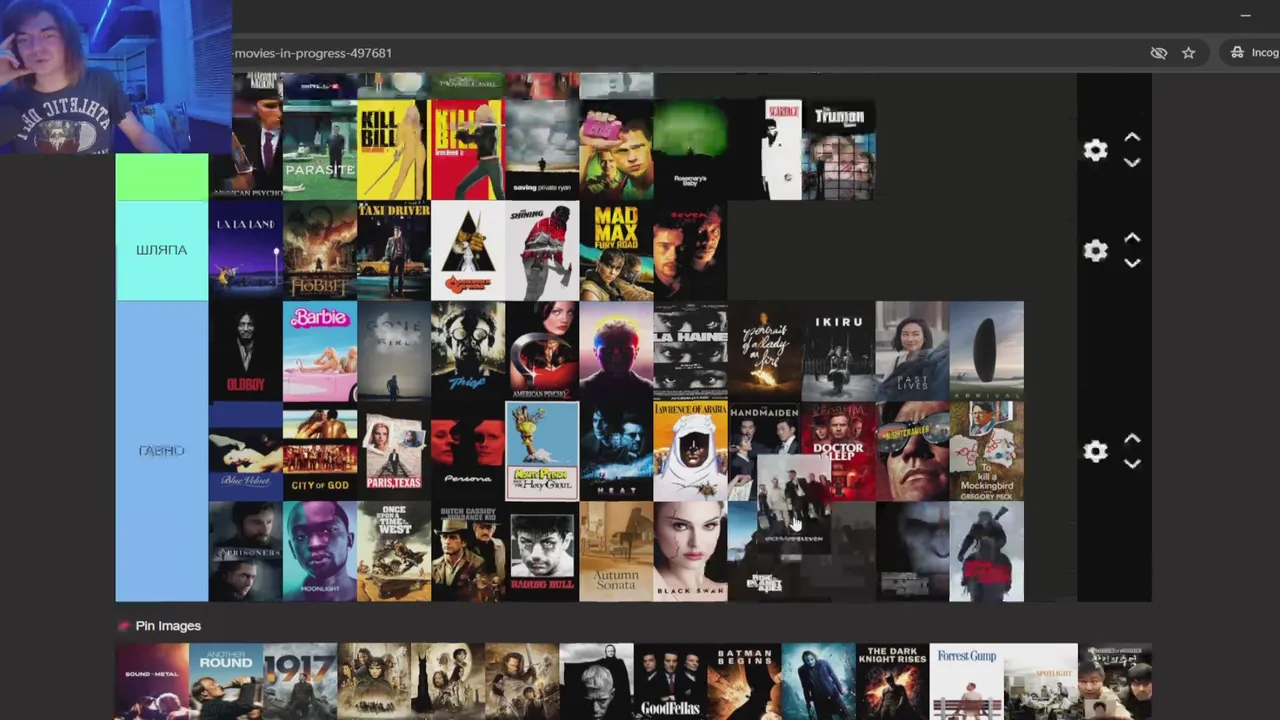Select the To Kill a Mockingbird poster
This screenshot has height=720, width=1280.
987,451
